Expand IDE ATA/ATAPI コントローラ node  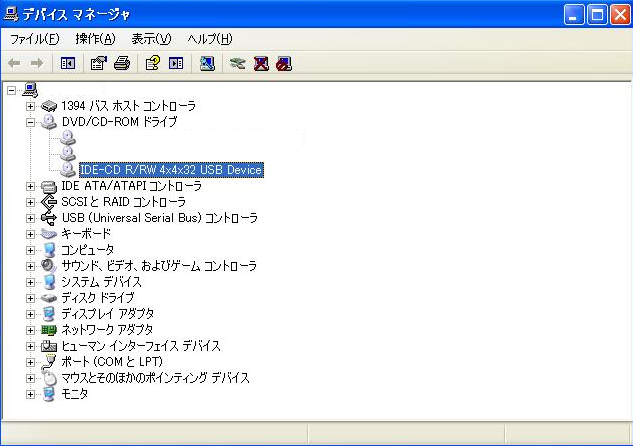click(30, 186)
